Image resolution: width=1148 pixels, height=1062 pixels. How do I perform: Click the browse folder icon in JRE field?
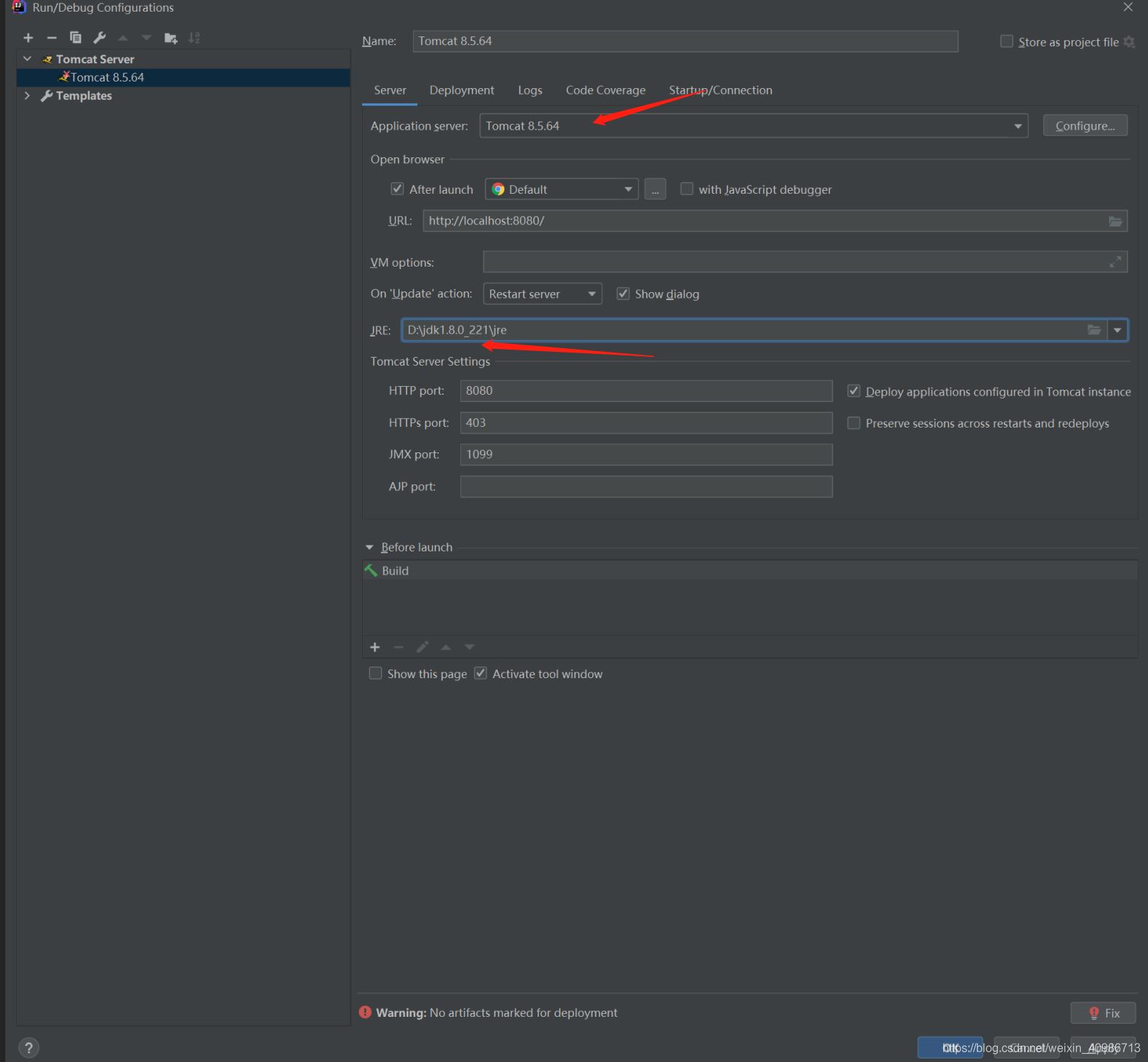point(1093,330)
